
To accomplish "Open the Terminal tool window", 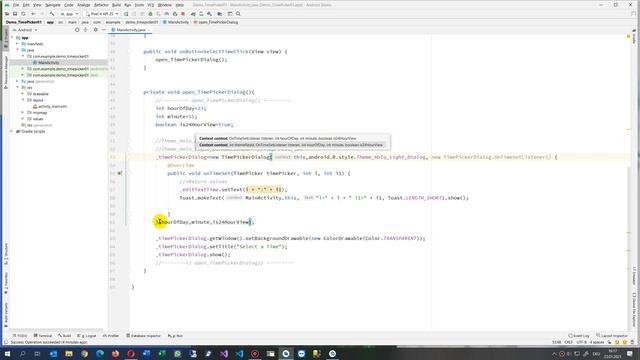I will point(43,336).
